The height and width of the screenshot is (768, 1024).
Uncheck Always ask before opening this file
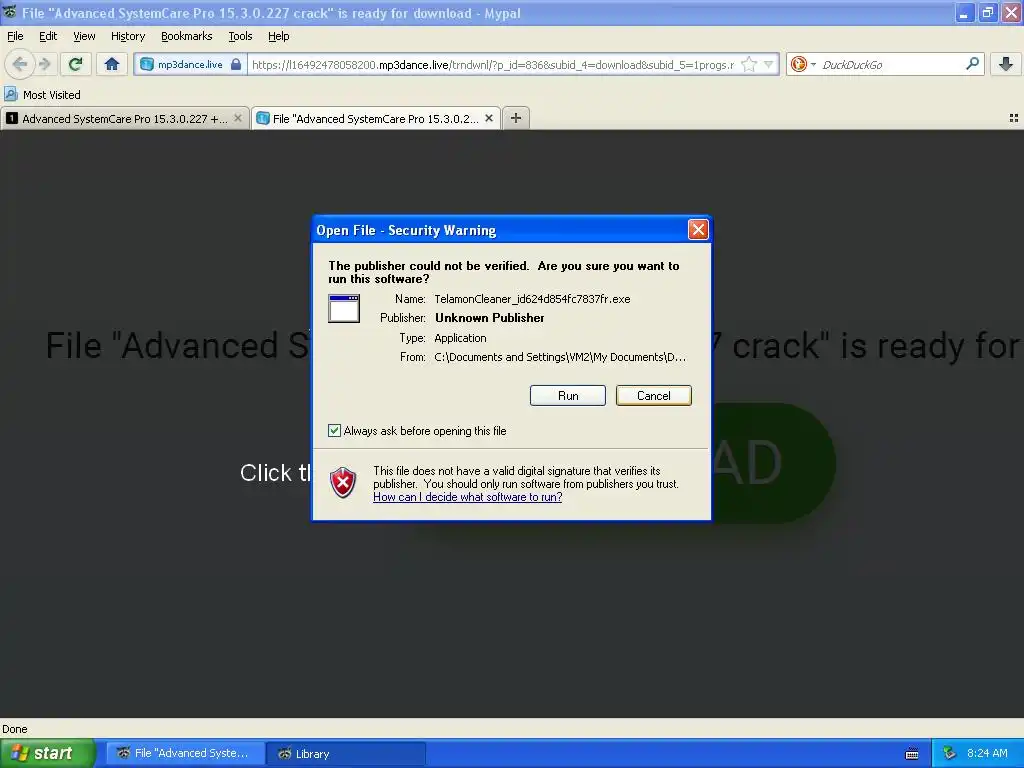(334, 430)
